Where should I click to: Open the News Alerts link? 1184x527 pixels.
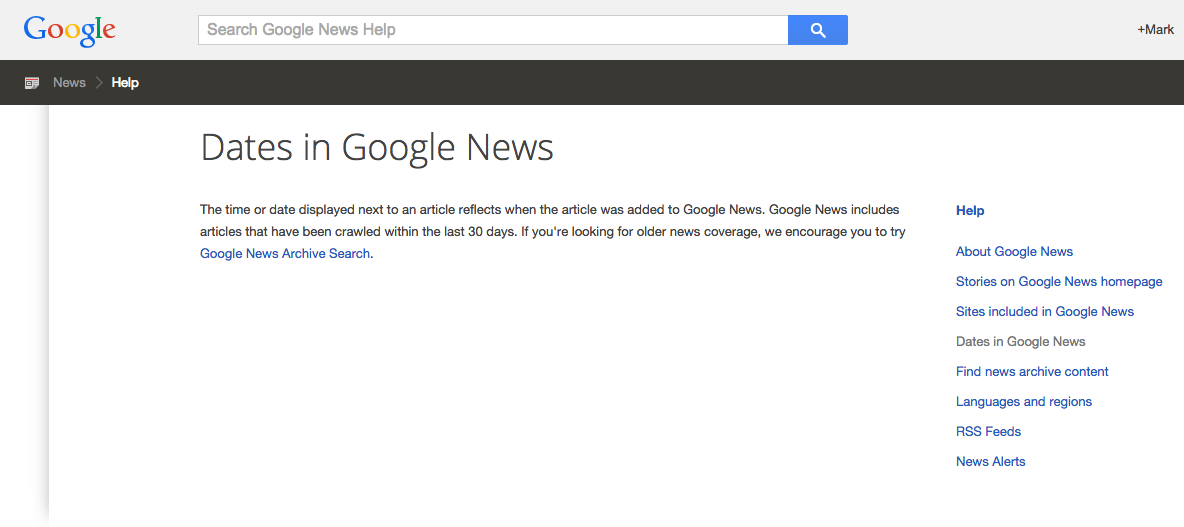pyautogui.click(x=991, y=461)
